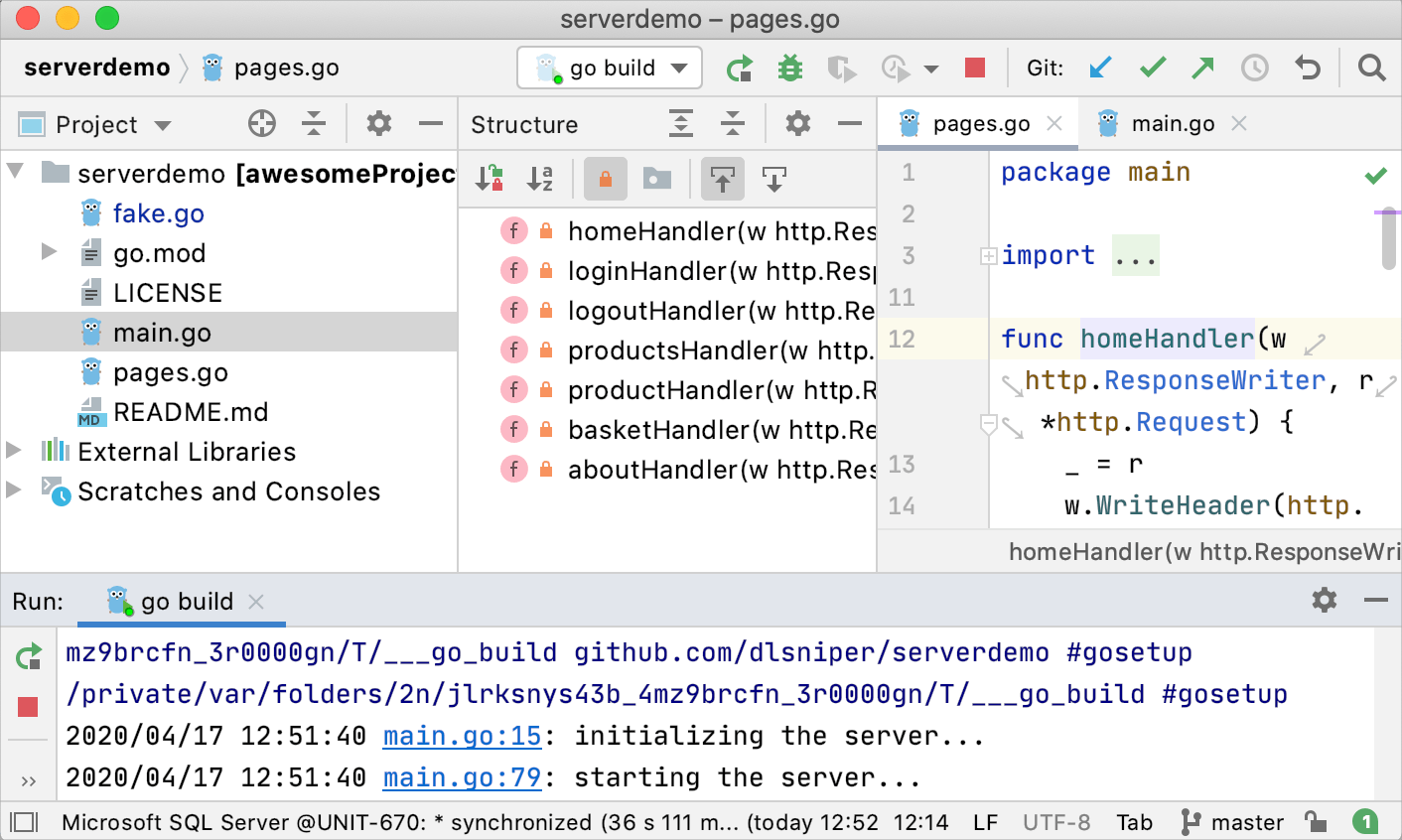Open the go build run configuration dropdown
This screenshot has height=840, width=1402.
point(610,68)
